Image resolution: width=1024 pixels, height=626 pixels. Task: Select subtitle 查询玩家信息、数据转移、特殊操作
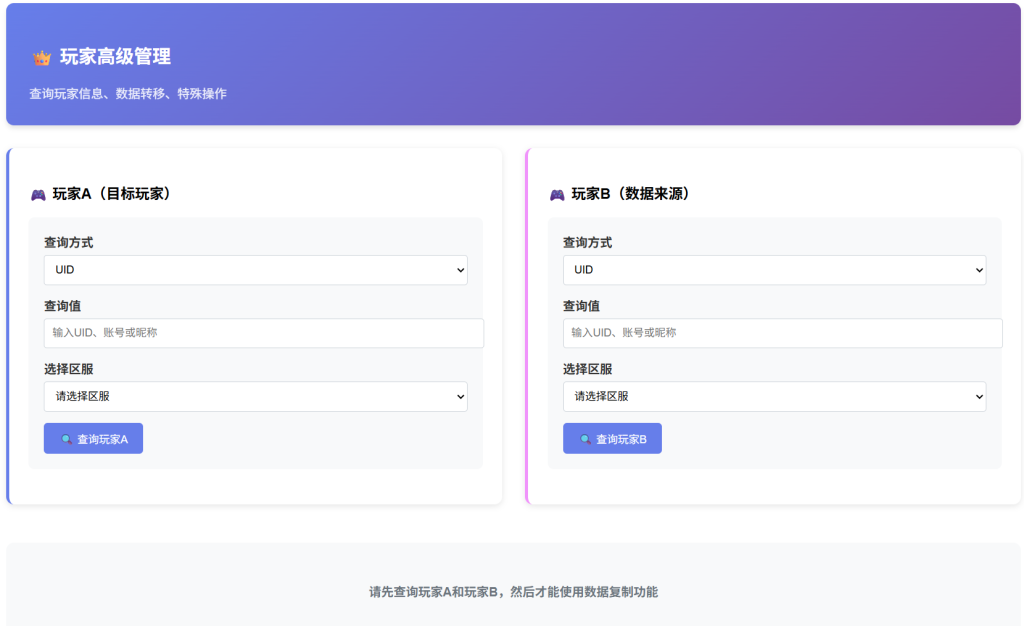pos(128,93)
